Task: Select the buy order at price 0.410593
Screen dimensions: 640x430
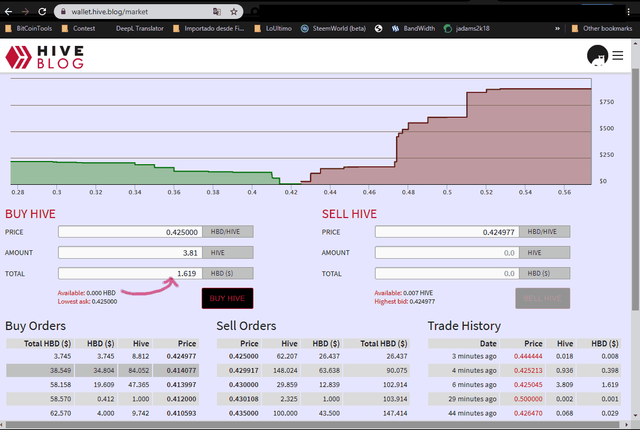Action: pyautogui.click(x=102, y=413)
